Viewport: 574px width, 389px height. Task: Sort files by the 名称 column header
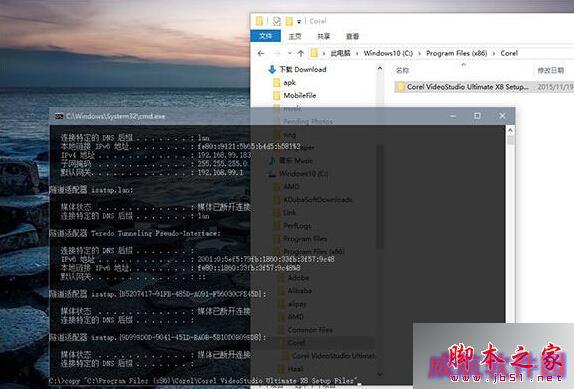point(402,70)
